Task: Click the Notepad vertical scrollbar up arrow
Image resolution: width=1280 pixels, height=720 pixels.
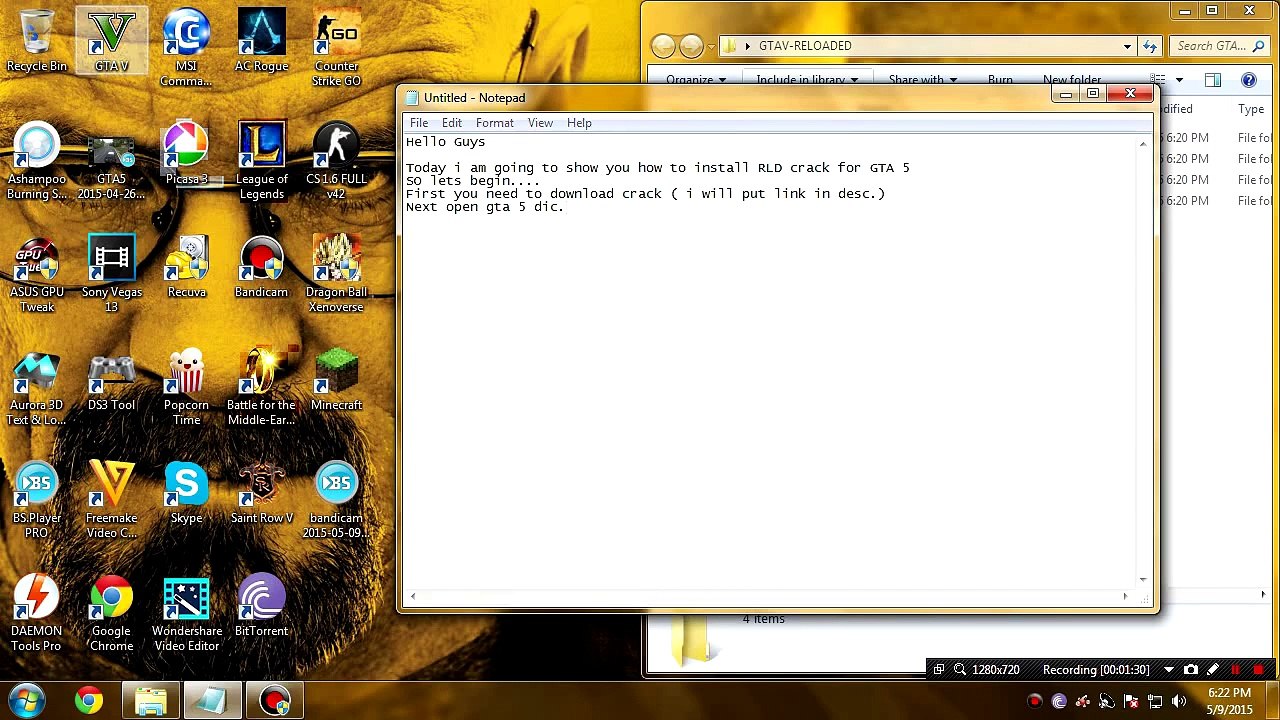Action: 1143,144
